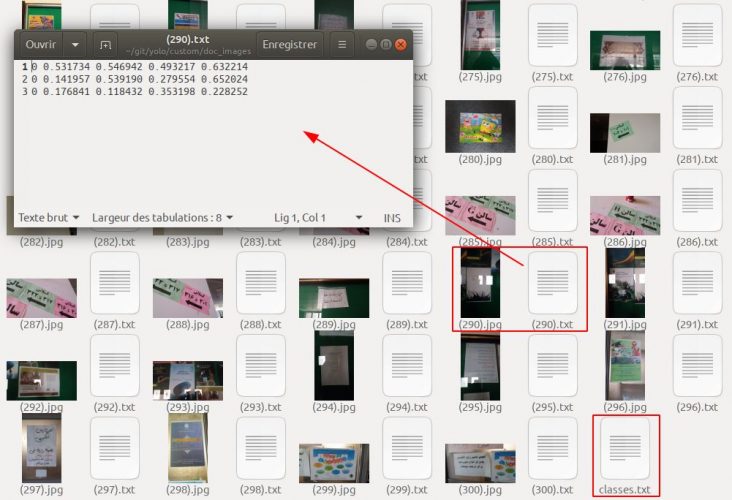Image resolution: width=732 pixels, height=500 pixels.
Task: Open the Texte brut language dropdown
Action: pos(48,217)
